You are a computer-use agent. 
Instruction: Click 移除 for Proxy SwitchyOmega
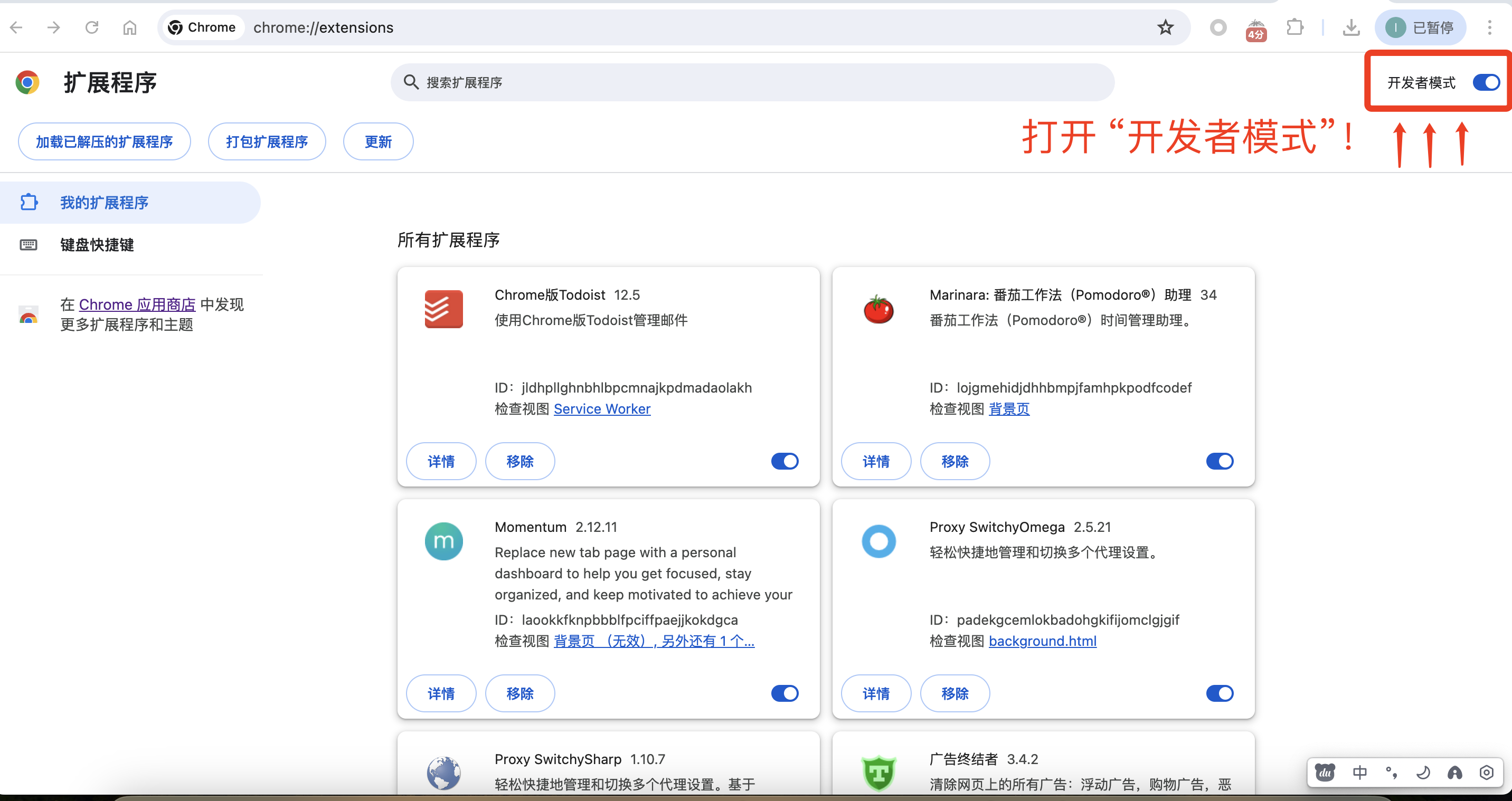click(955, 693)
